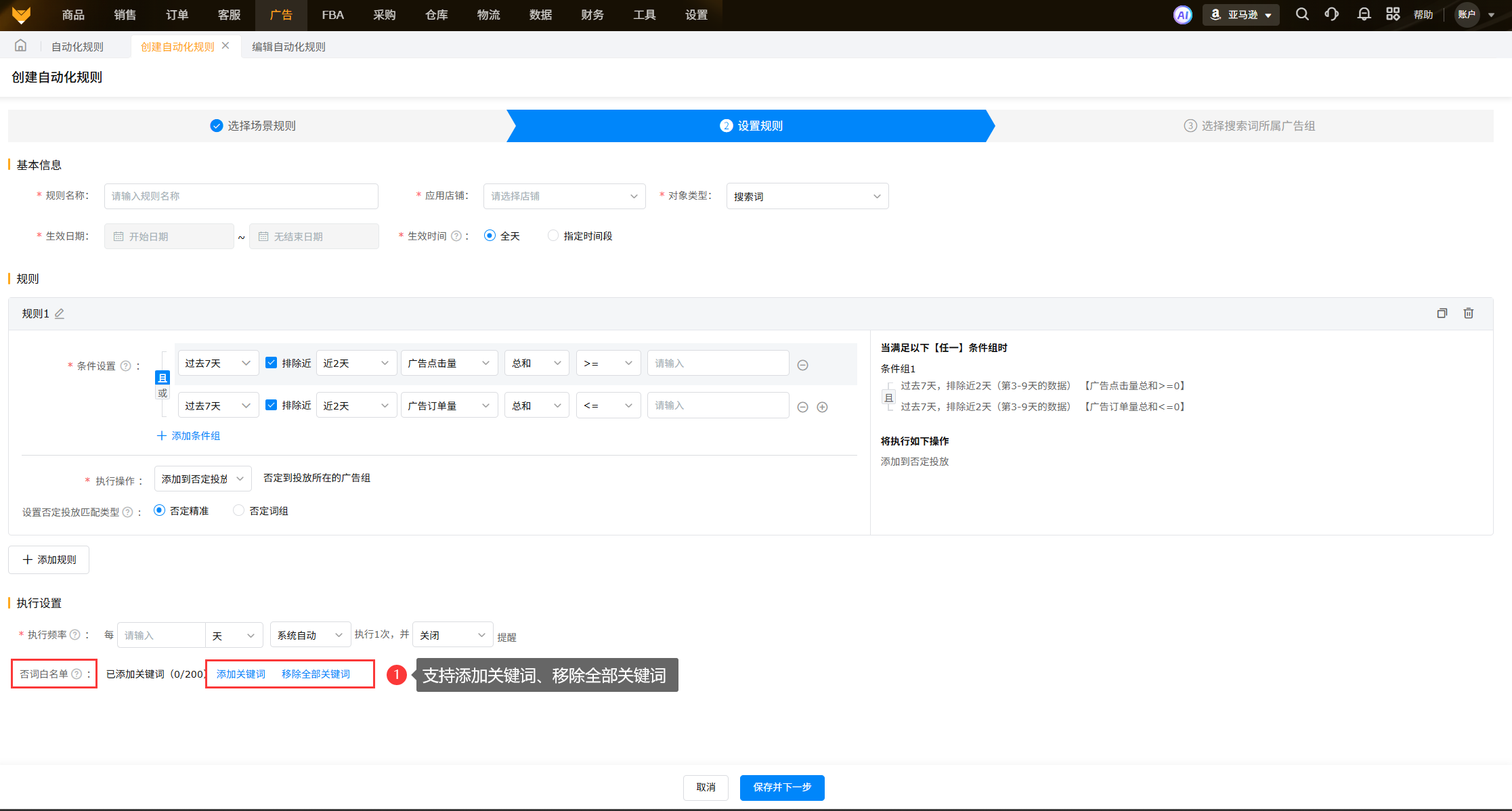Image resolution: width=1512 pixels, height=811 pixels.
Task: Click 添加关键词 link
Action: (x=240, y=674)
